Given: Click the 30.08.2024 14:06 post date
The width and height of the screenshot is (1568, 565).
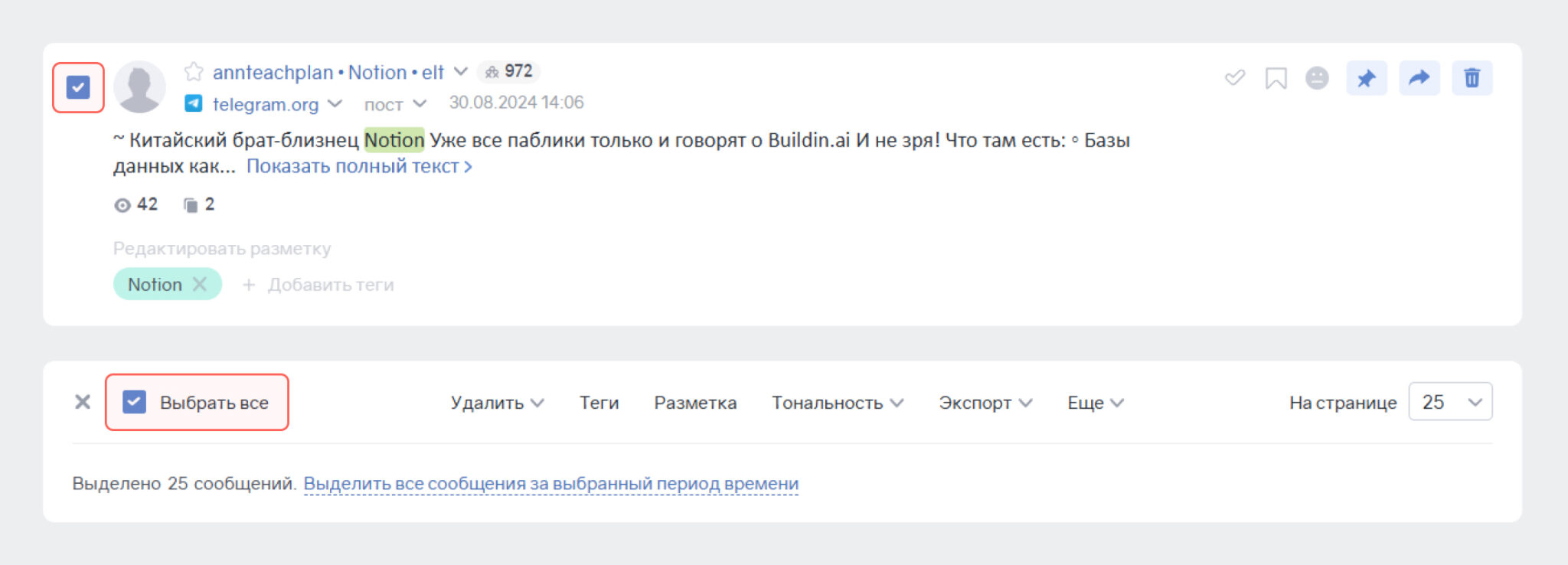Looking at the screenshot, I should coord(516,103).
